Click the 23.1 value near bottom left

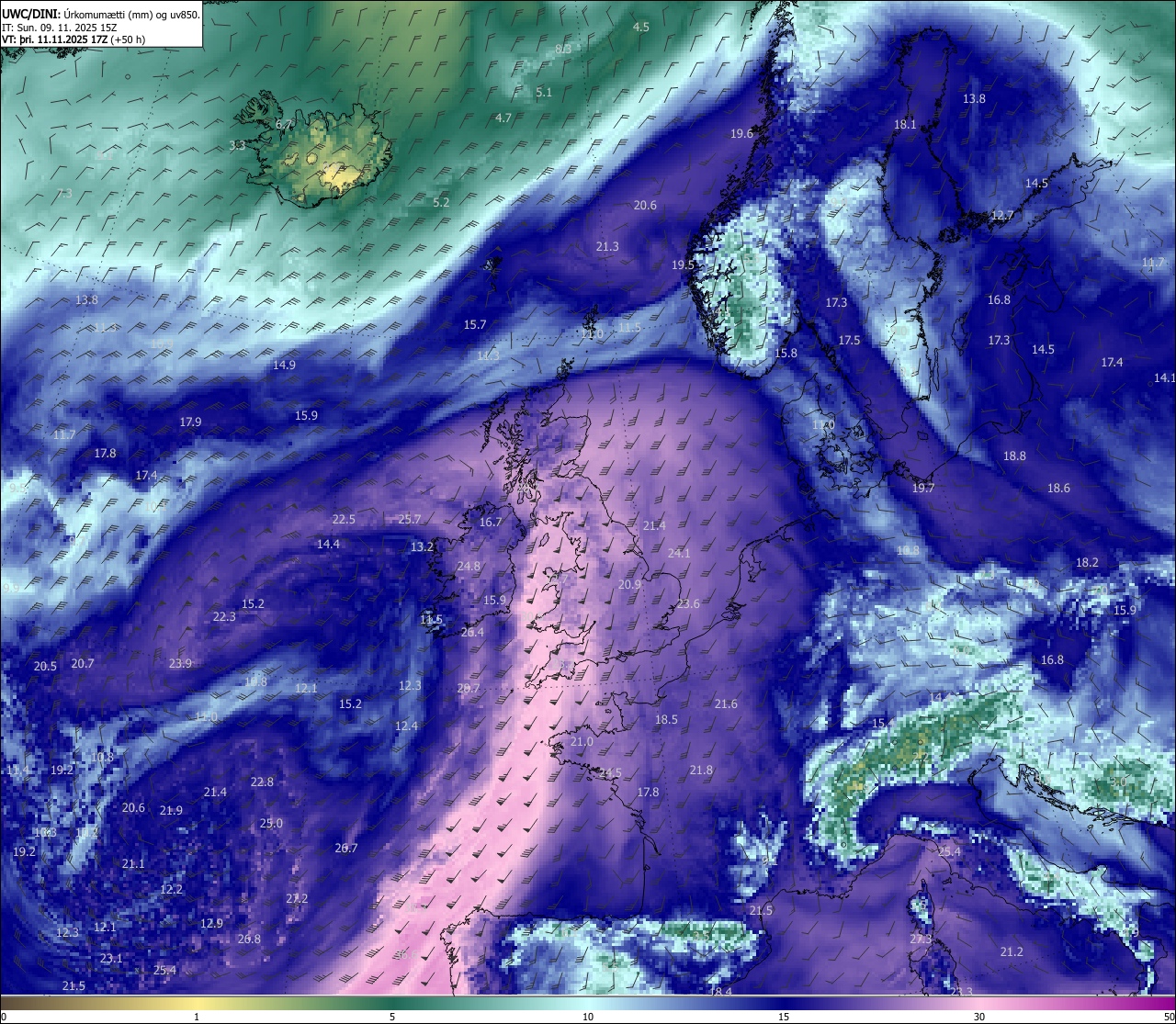coord(111,959)
